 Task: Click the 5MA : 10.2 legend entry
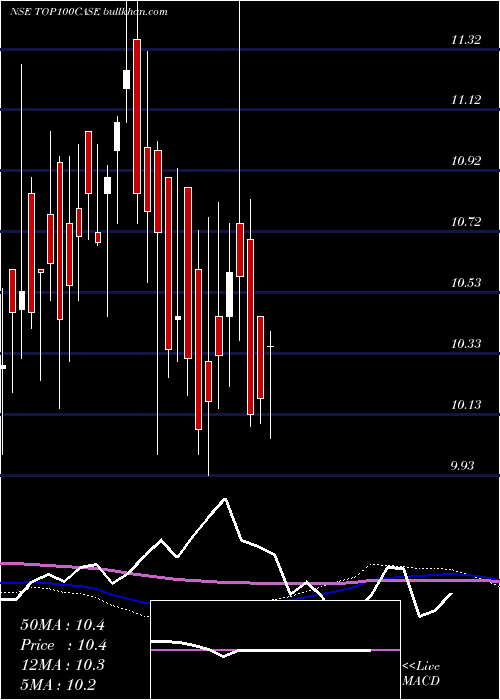coord(58,684)
